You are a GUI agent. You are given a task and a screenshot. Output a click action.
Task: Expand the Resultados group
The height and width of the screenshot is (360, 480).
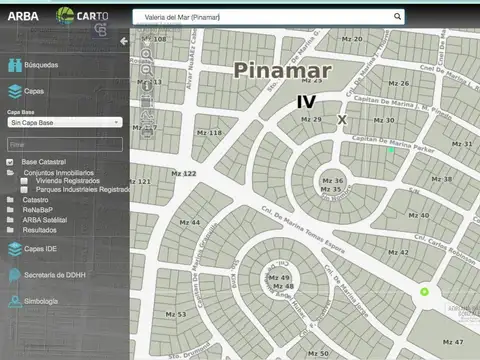click(39, 230)
